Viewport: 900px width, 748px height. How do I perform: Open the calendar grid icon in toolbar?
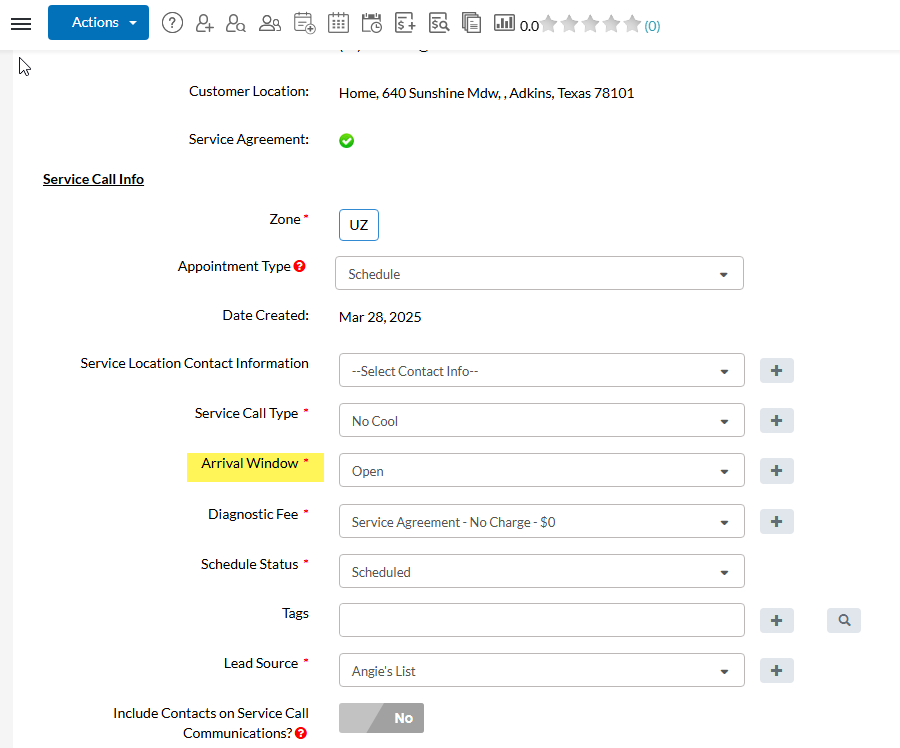click(338, 23)
